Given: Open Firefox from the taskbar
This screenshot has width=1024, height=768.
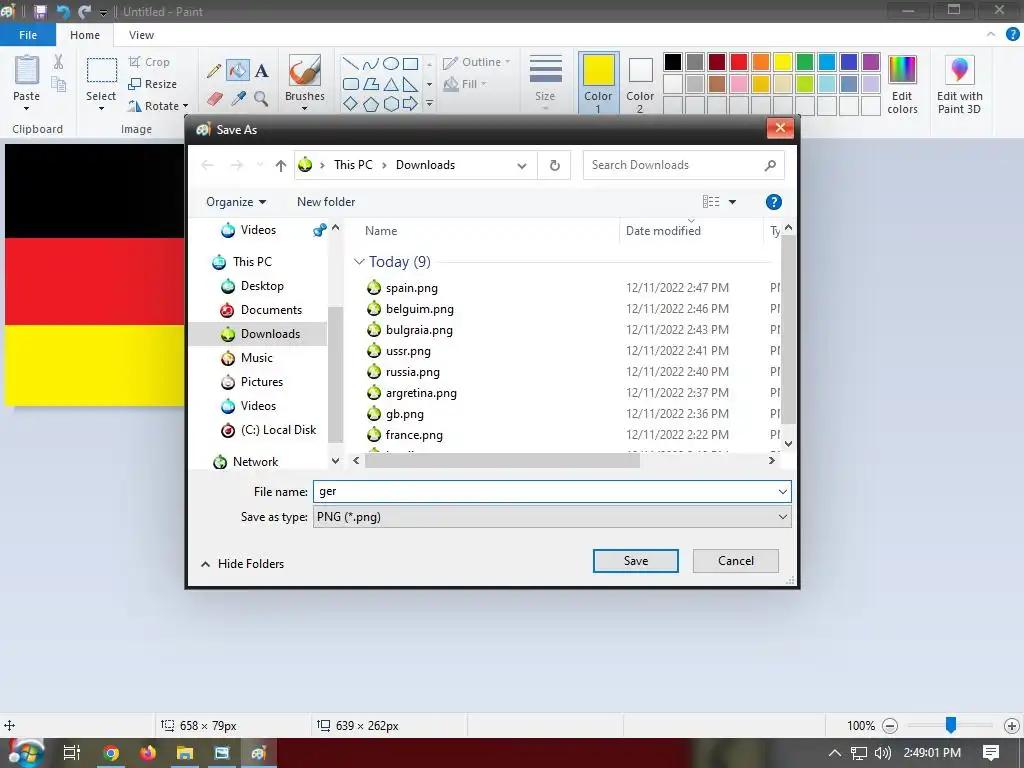Looking at the screenshot, I should [148, 753].
